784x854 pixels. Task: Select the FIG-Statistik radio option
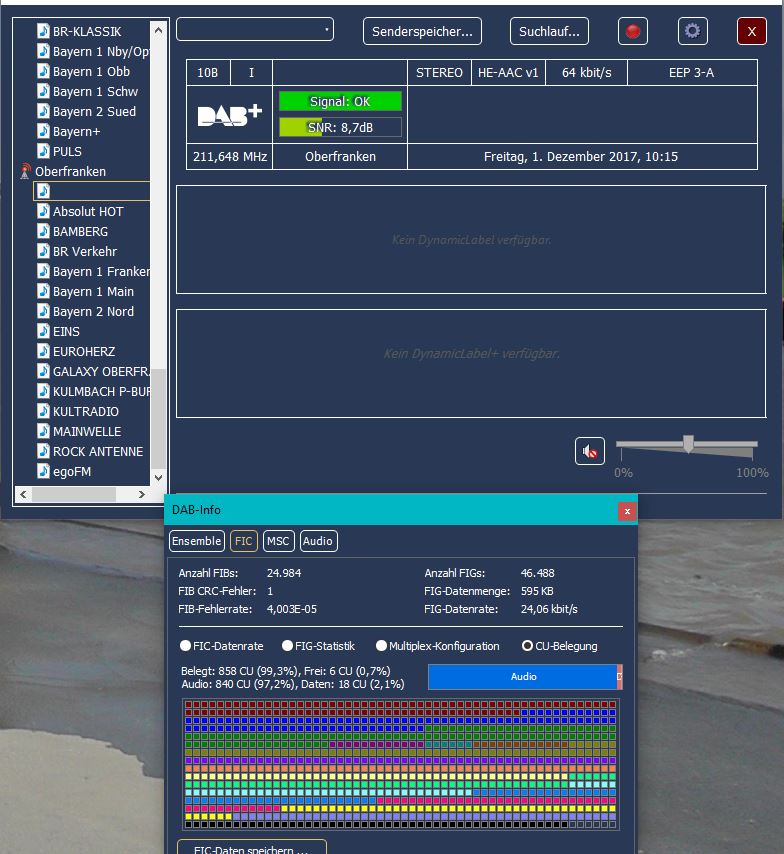coord(288,646)
